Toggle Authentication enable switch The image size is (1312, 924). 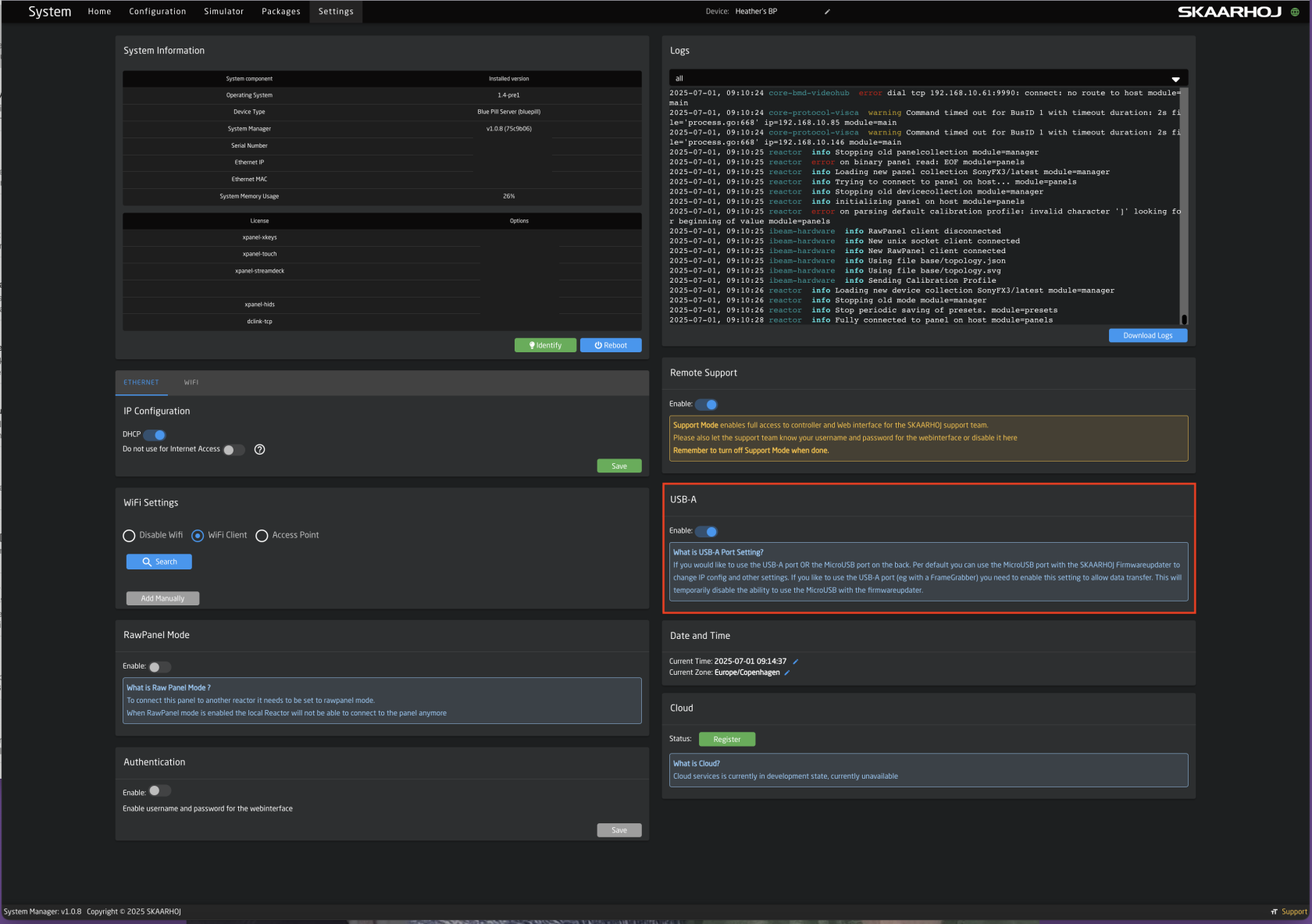(x=159, y=791)
